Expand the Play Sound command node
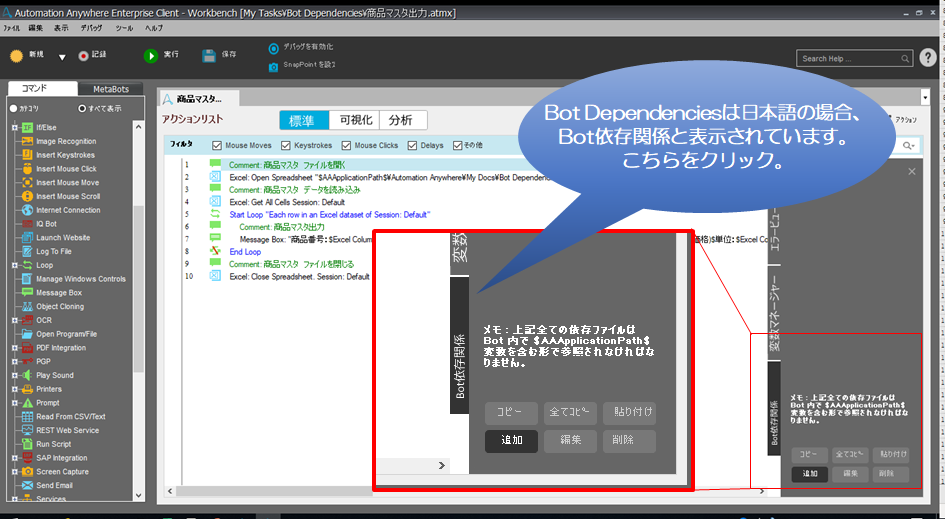The height and width of the screenshot is (519, 945). (x=15, y=375)
